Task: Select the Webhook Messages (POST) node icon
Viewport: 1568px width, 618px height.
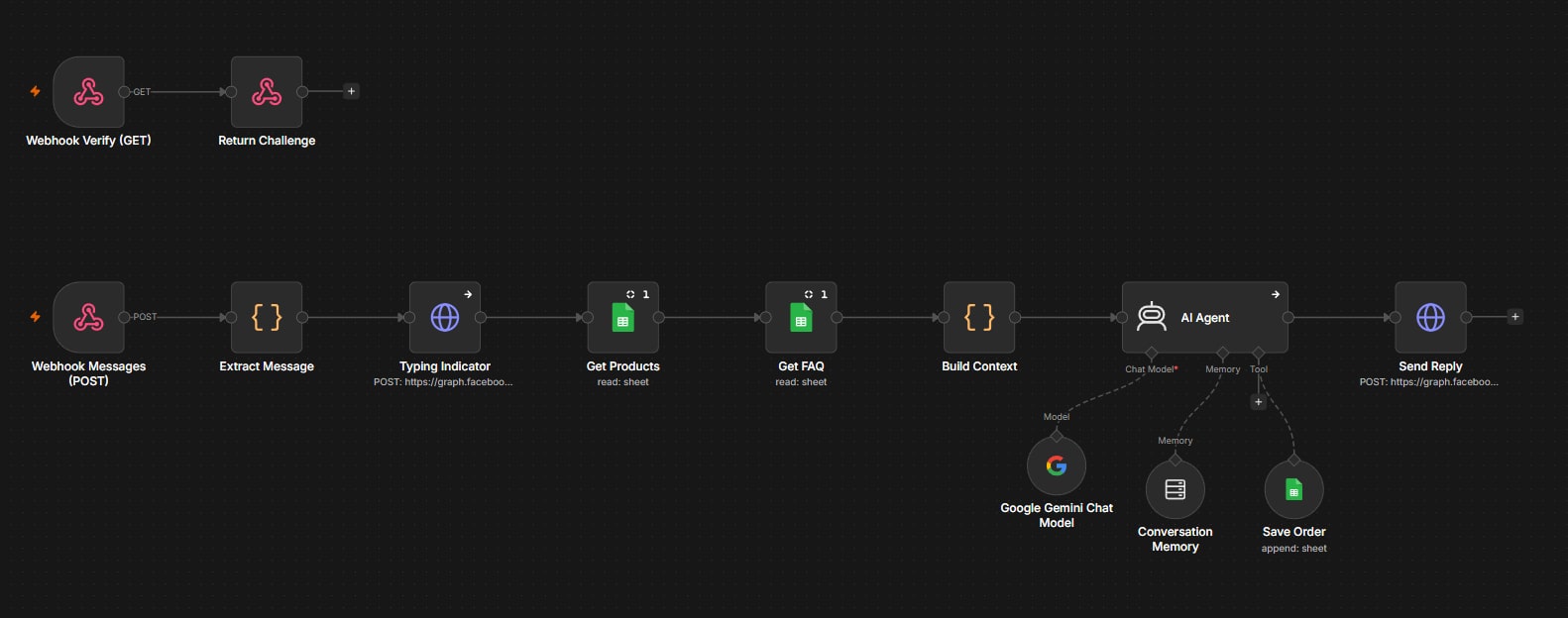Action: click(x=88, y=318)
